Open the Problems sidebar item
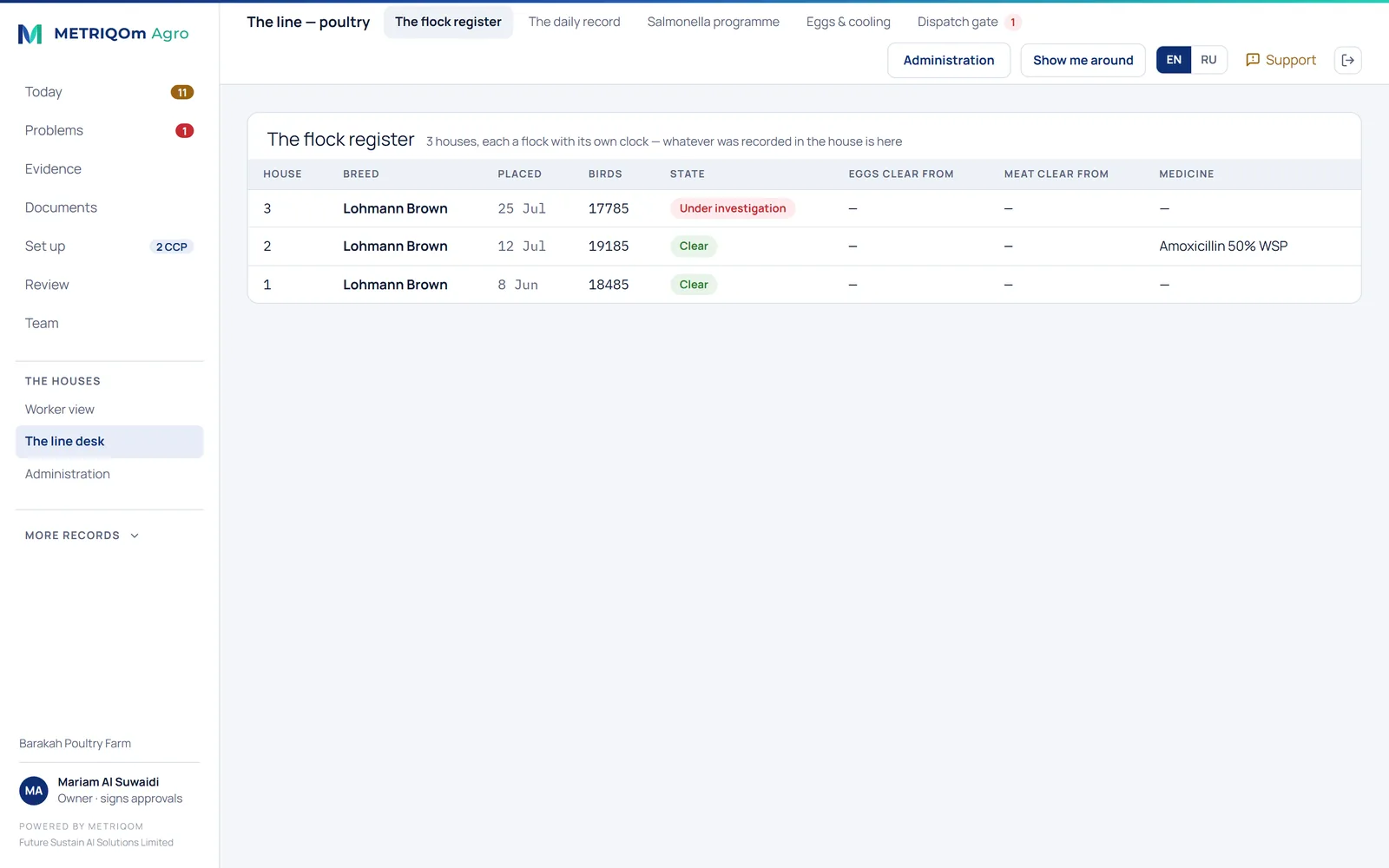Screen dimensions: 1389x868 click(x=109, y=130)
